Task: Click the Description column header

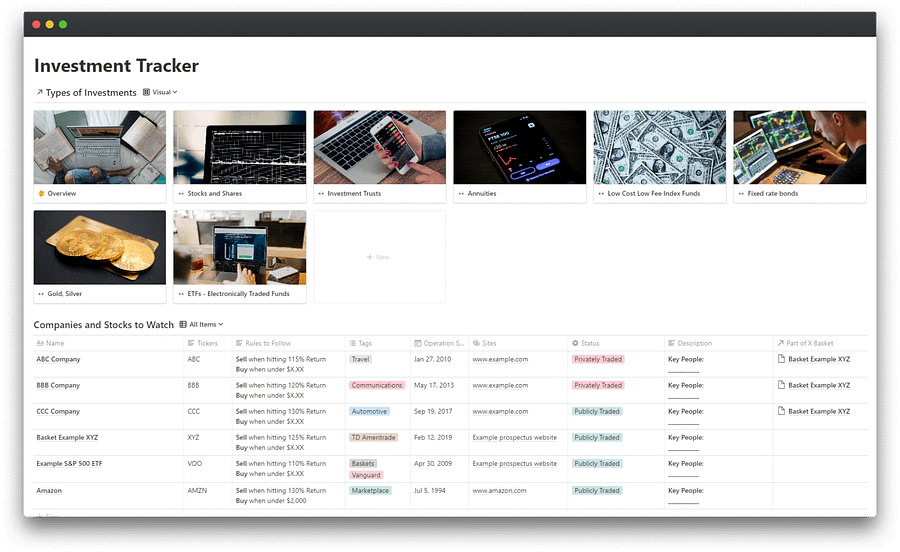Action: point(719,343)
